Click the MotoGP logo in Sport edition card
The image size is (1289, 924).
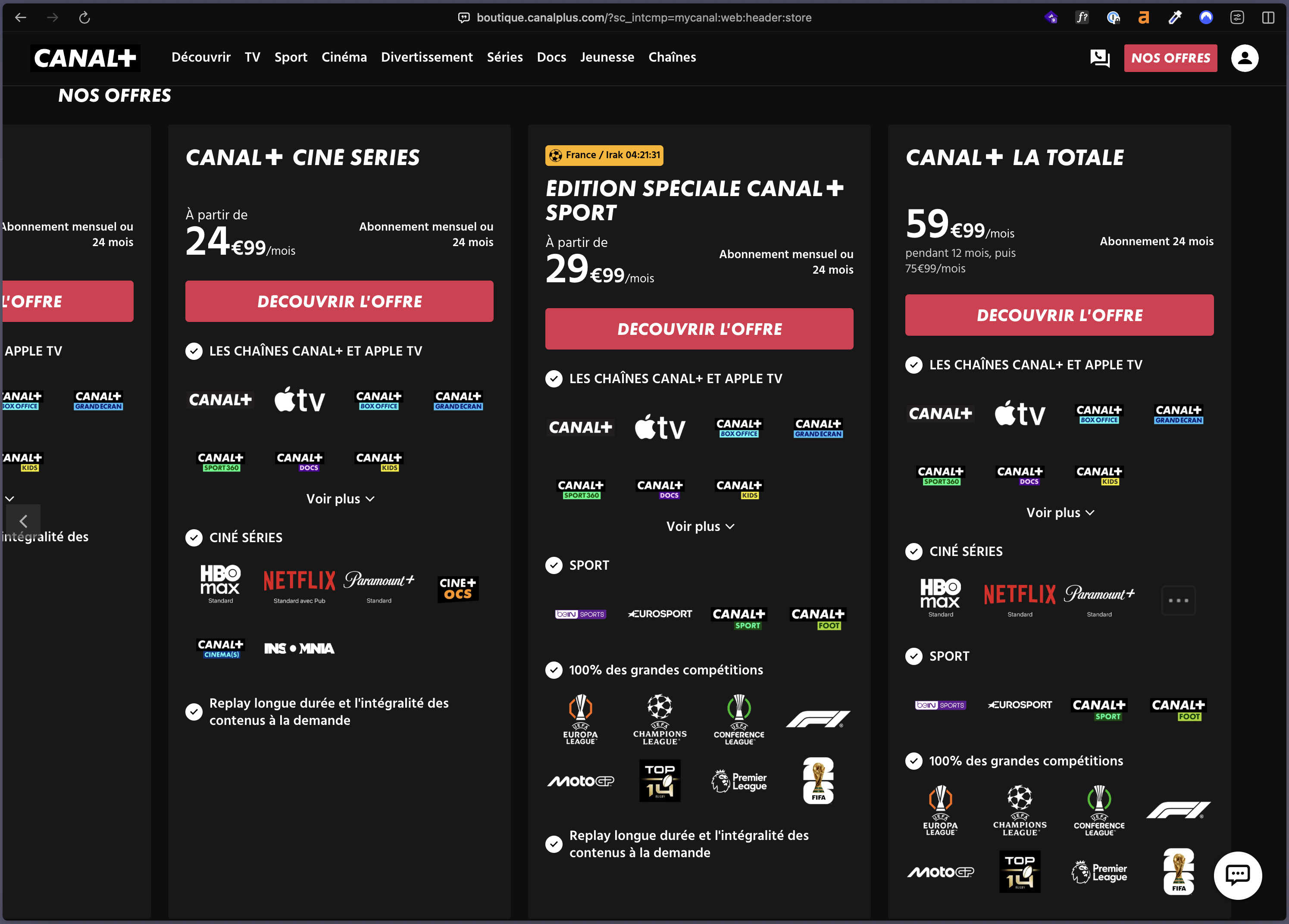[x=580, y=781]
